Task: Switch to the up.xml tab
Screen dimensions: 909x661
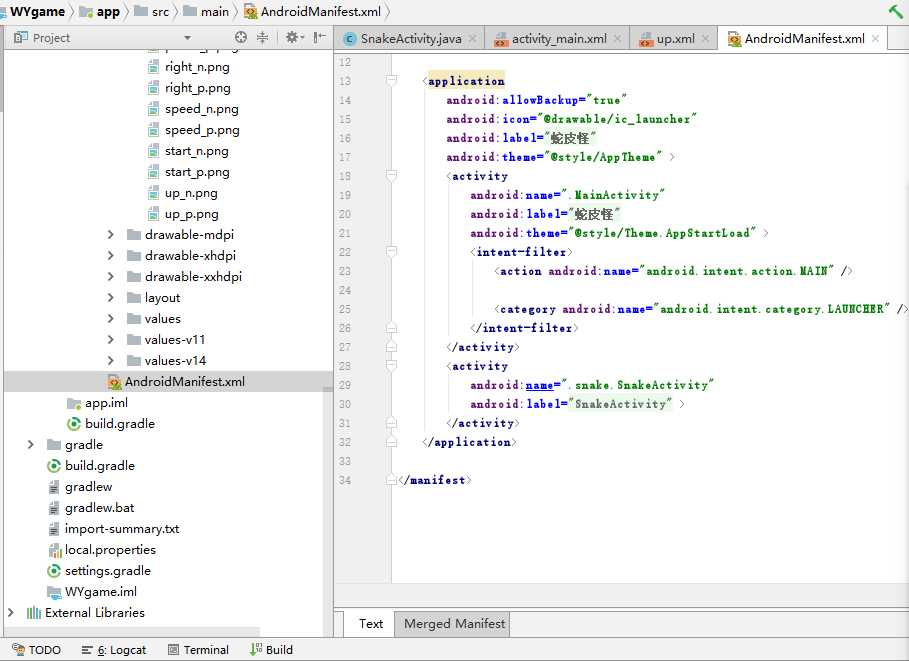Action: coord(675,39)
